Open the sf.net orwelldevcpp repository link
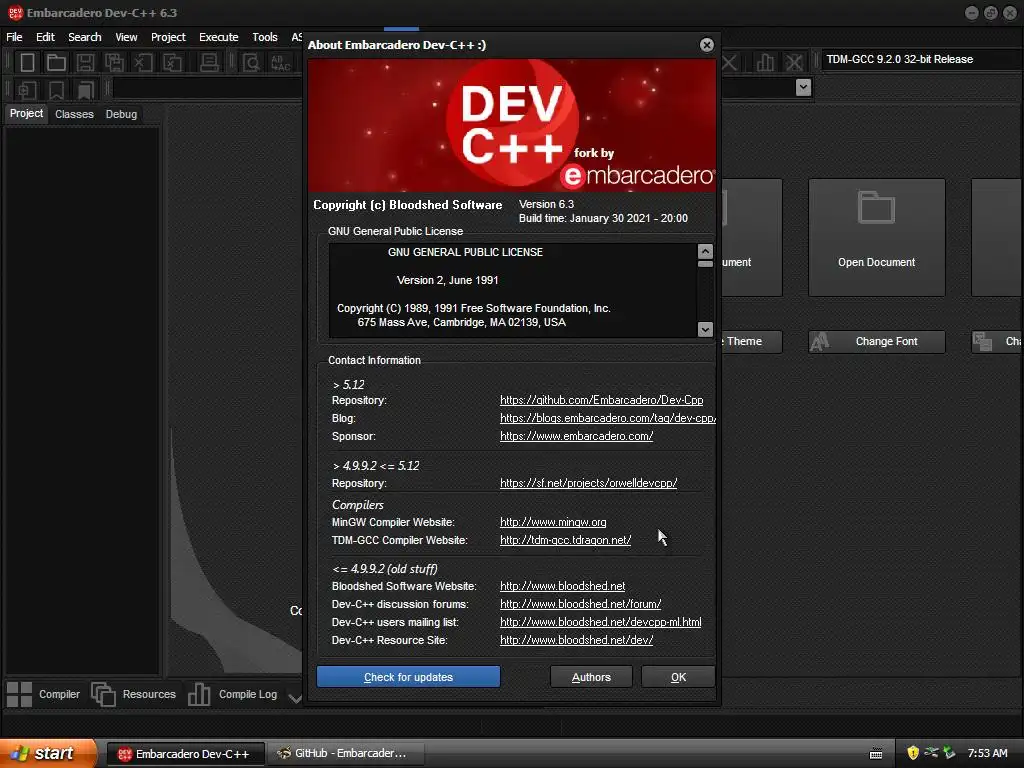Viewport: 1024px width, 768px height. 588,483
